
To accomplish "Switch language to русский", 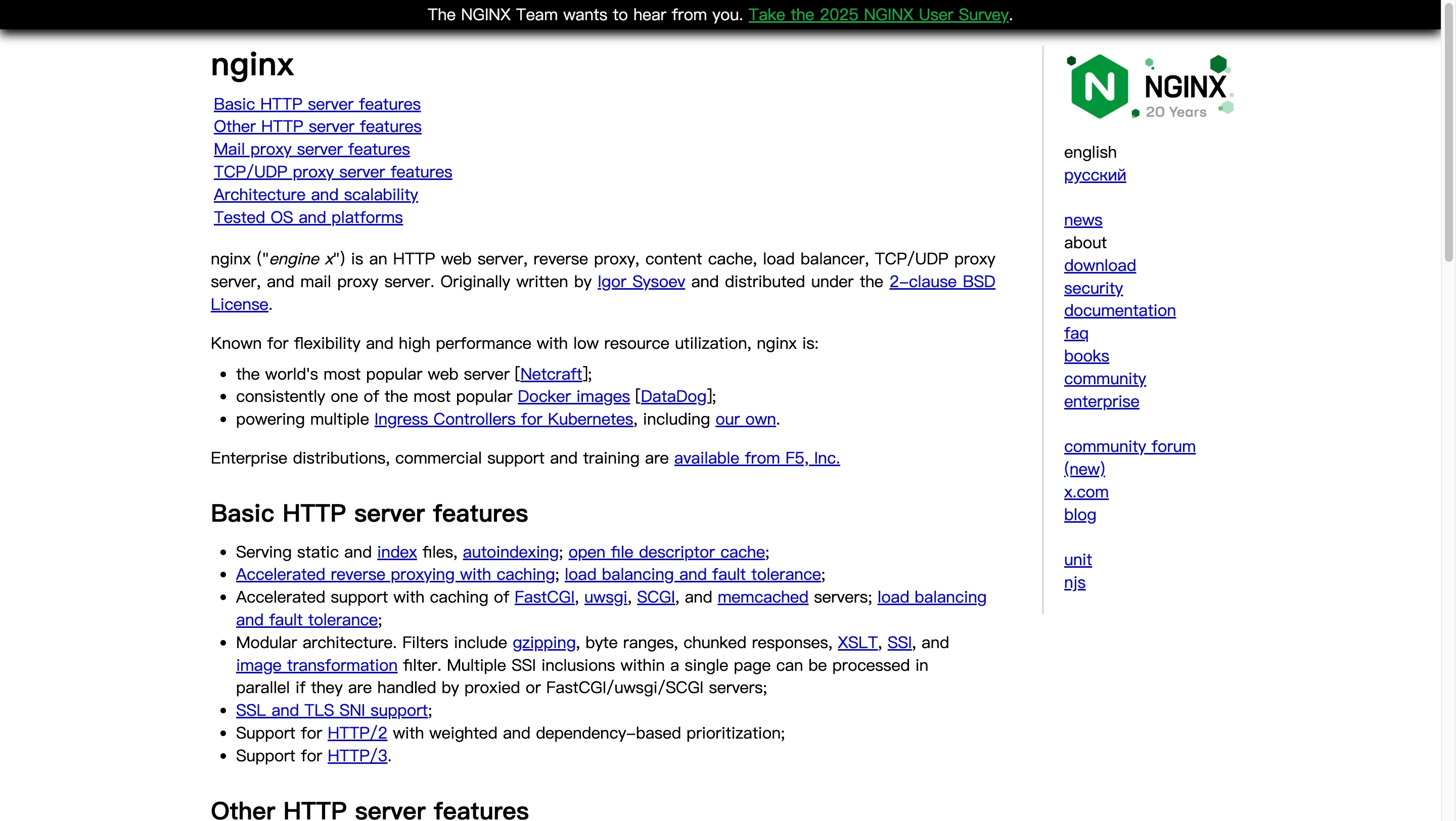I will click(x=1095, y=175).
